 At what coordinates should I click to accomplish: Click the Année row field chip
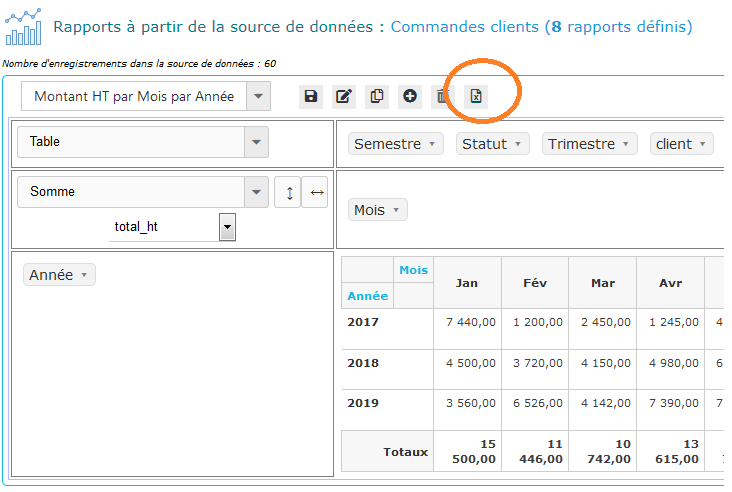coord(59,275)
